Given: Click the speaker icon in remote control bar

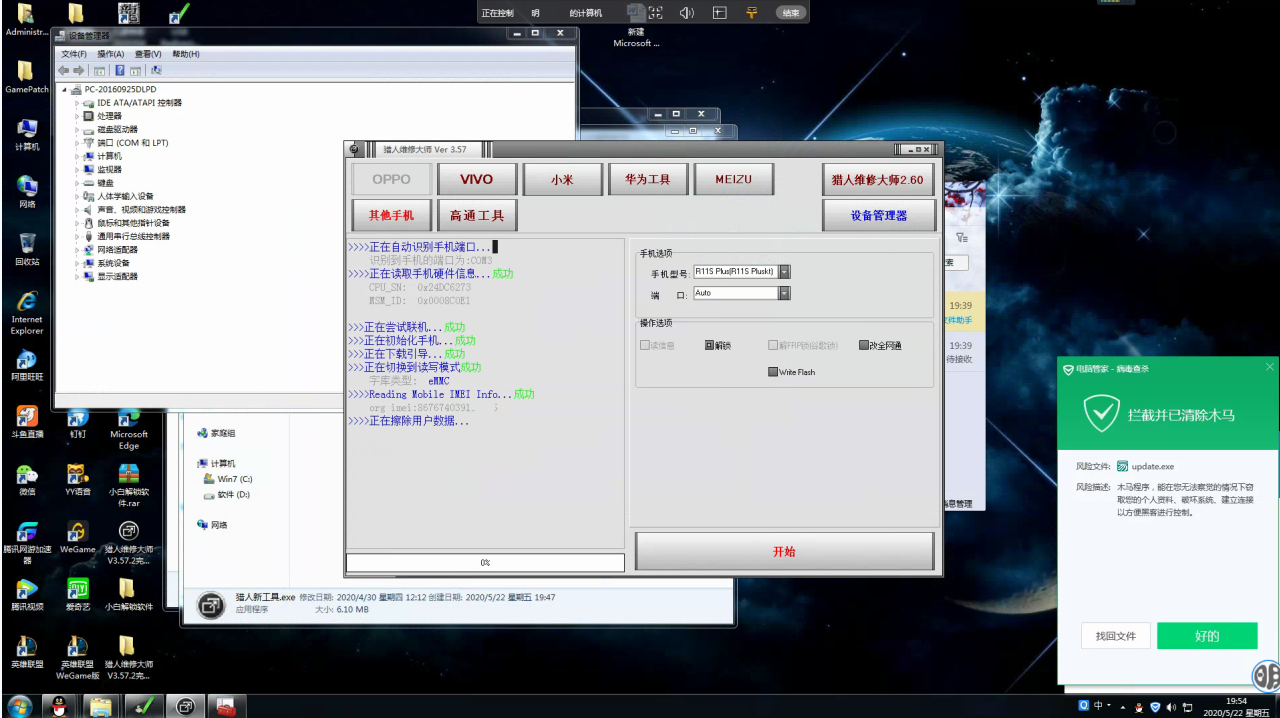Looking at the screenshot, I should point(686,13).
